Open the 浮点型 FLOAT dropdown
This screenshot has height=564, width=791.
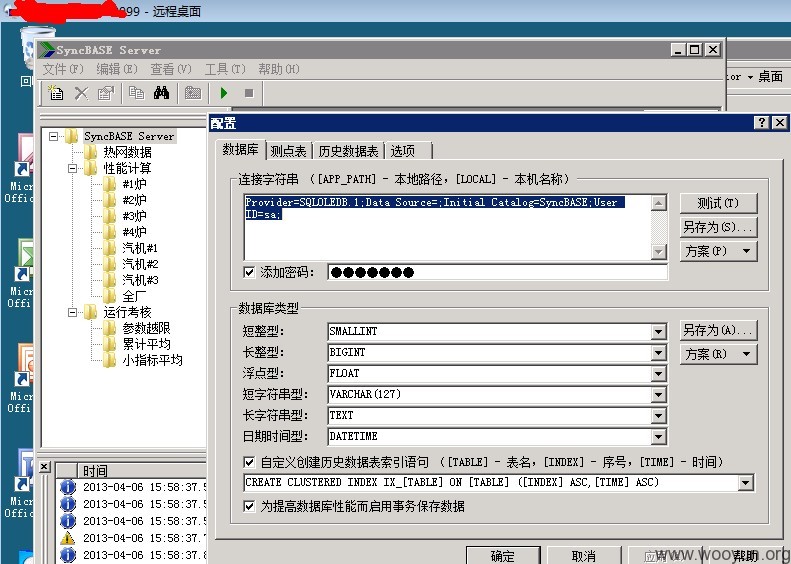658,374
